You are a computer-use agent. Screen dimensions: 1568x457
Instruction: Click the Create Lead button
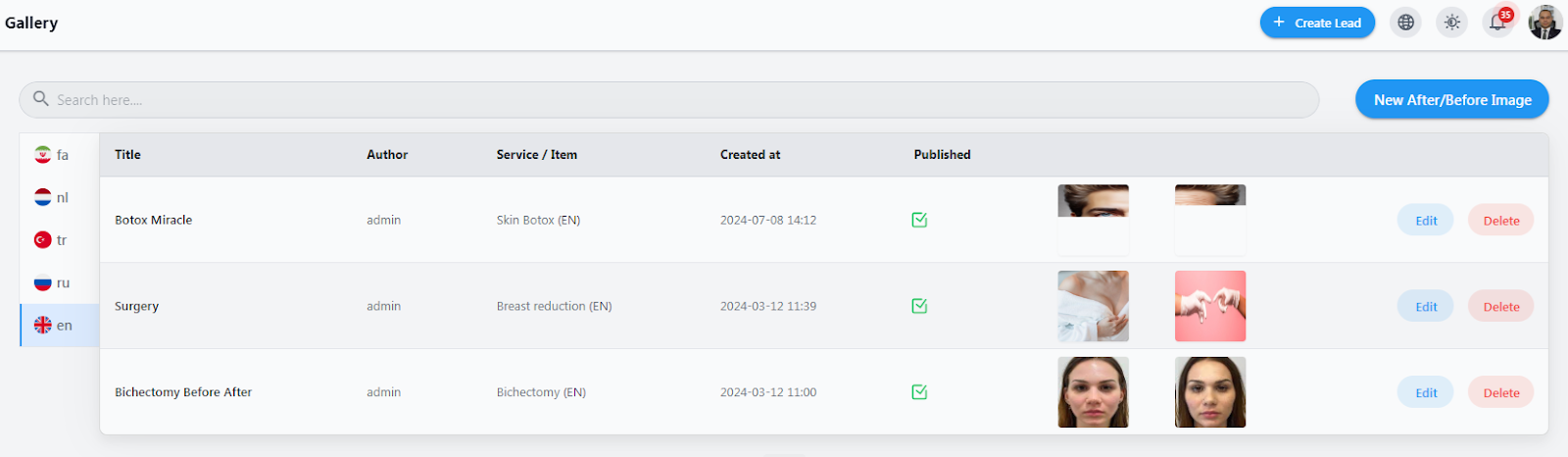(x=1317, y=23)
